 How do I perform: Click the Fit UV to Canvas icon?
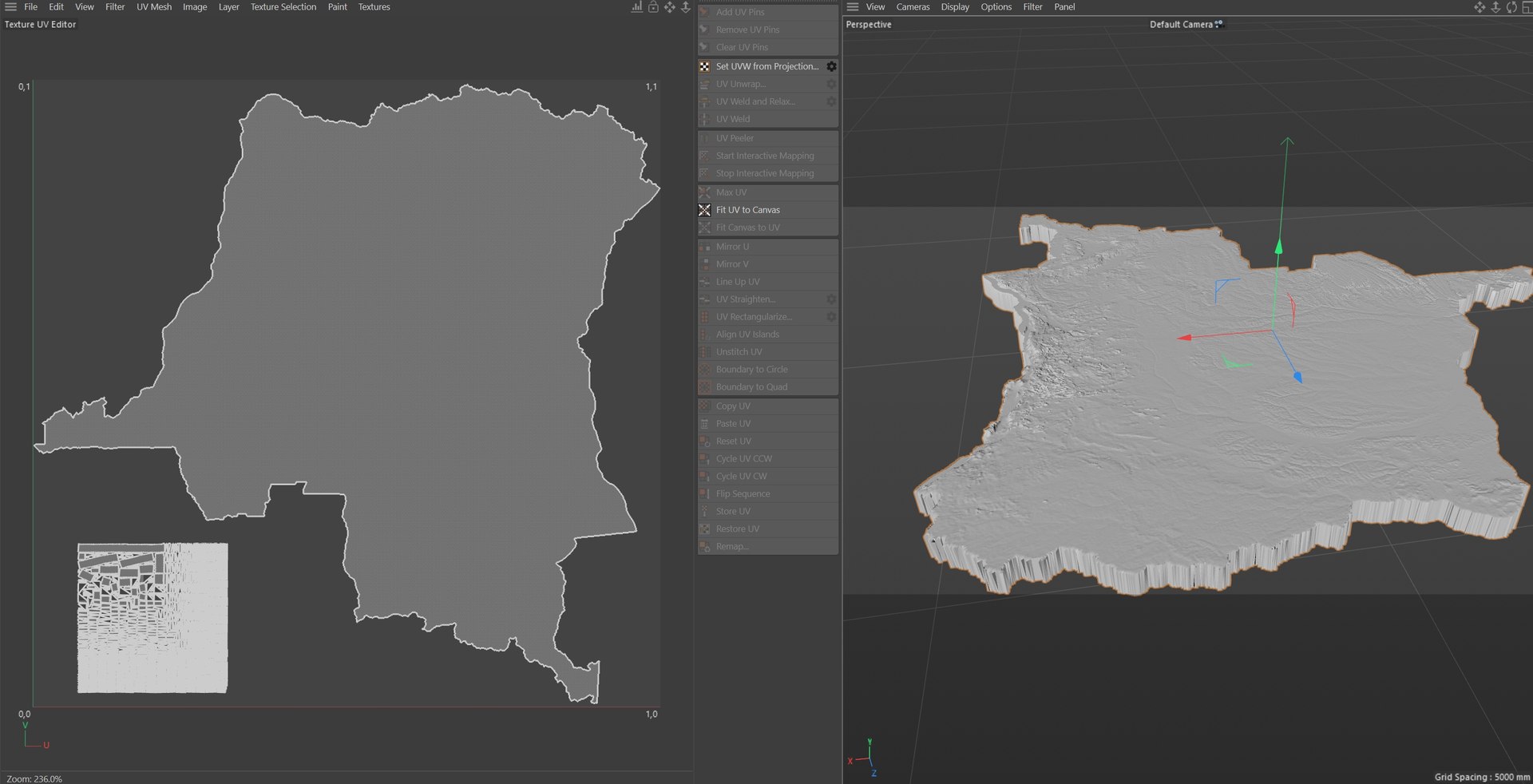pyautogui.click(x=705, y=210)
